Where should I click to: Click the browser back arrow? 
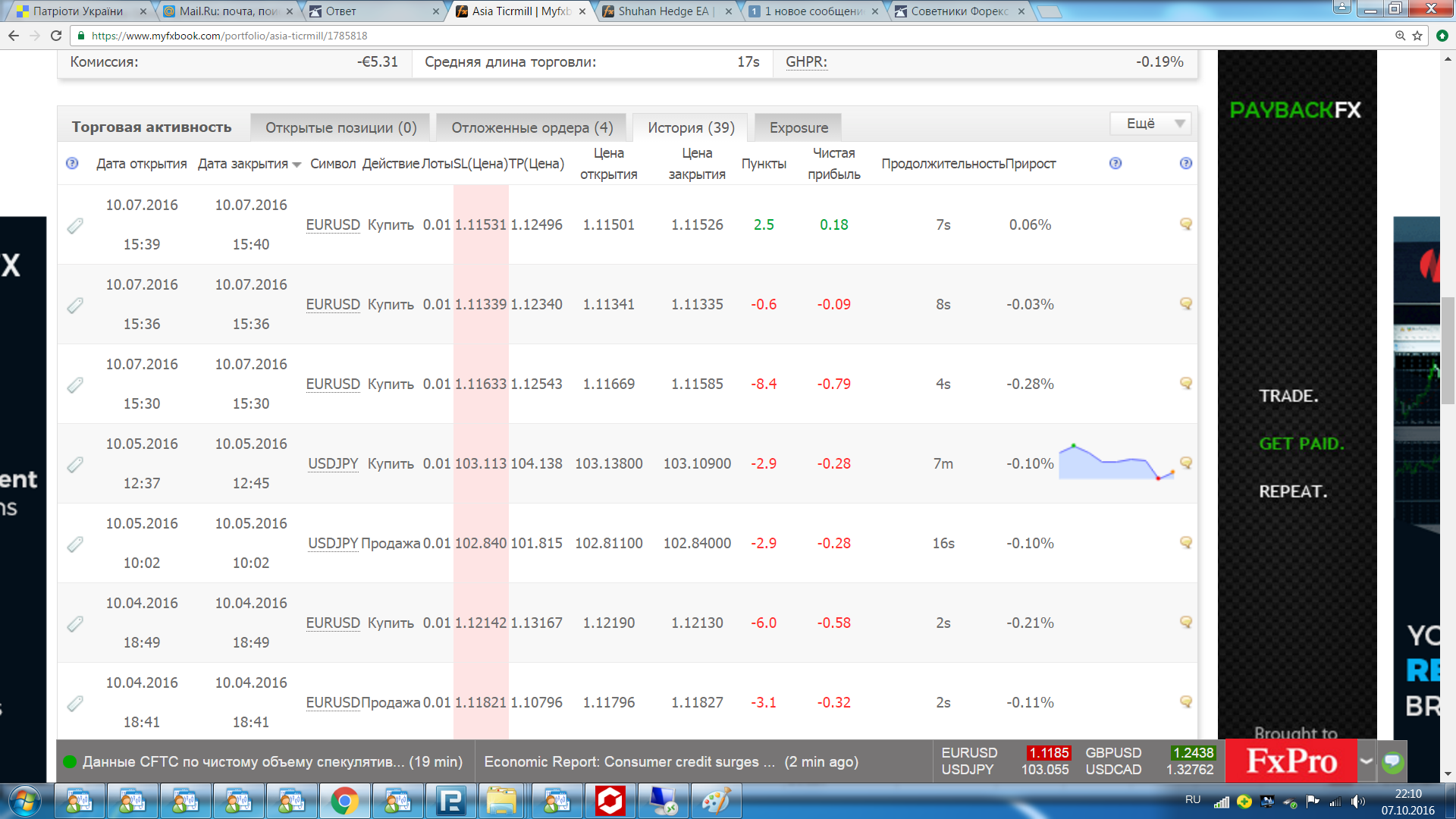coord(14,36)
